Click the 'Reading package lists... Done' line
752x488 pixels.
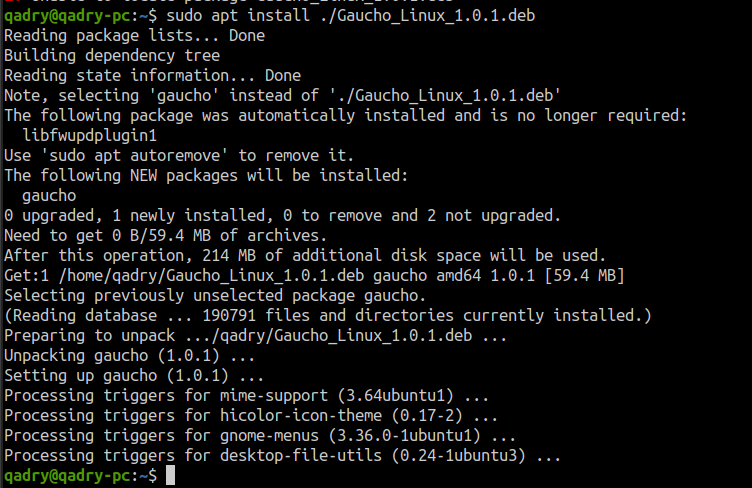(134, 35)
